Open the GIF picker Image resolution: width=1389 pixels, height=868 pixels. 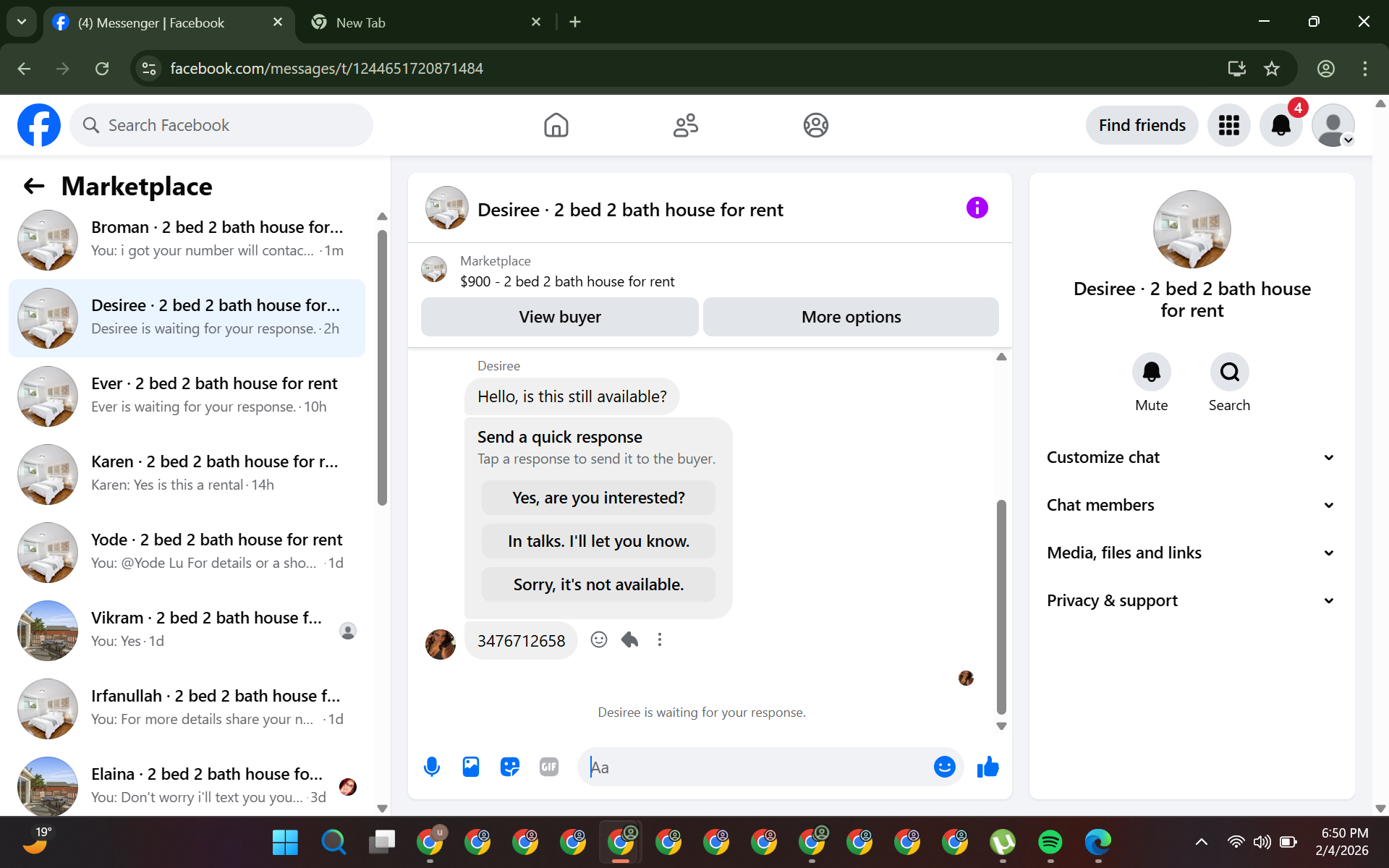click(549, 767)
